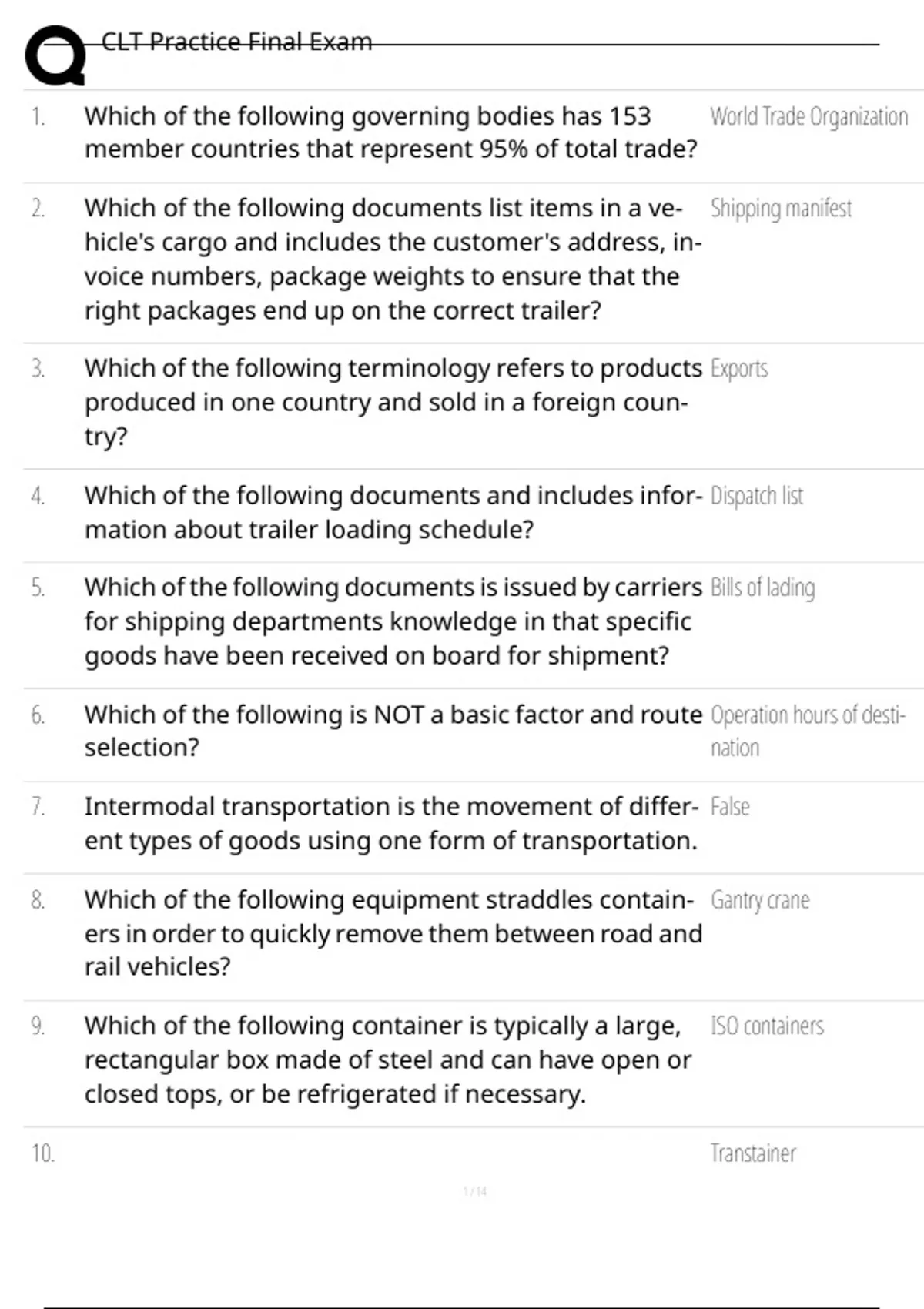Select question 6 about route selection

[x=393, y=730]
